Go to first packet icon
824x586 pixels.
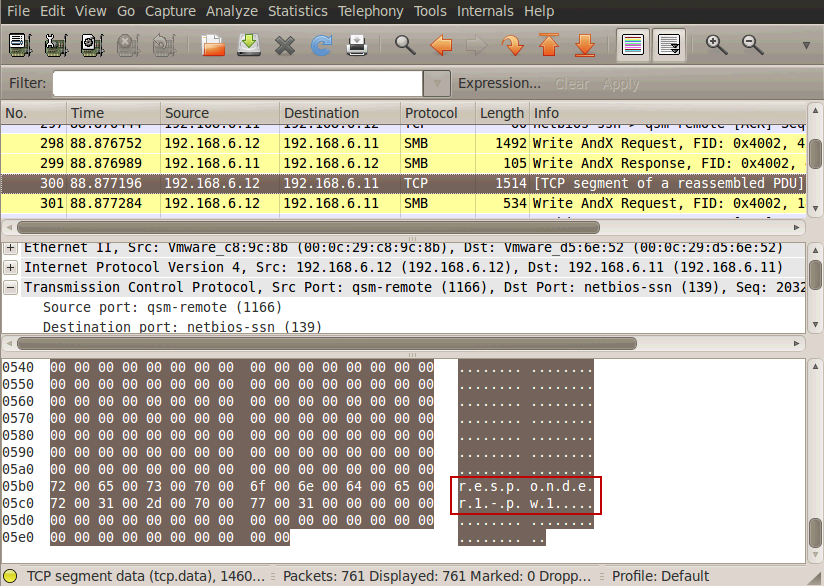[549, 45]
